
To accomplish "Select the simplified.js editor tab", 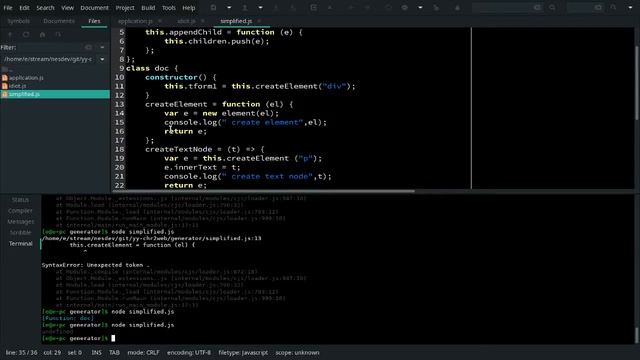I will tap(236, 21).
